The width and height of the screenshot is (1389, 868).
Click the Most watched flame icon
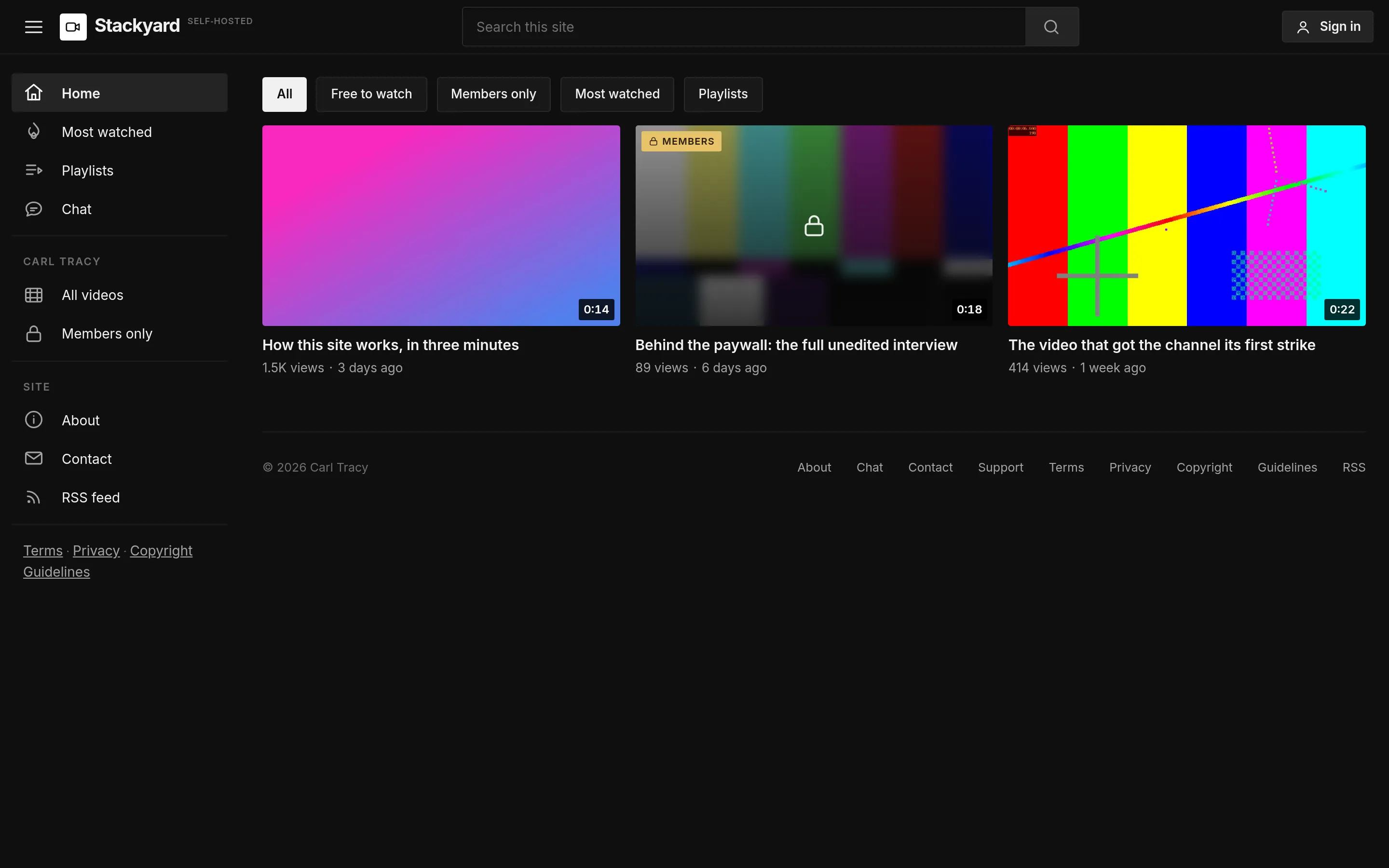(34, 132)
